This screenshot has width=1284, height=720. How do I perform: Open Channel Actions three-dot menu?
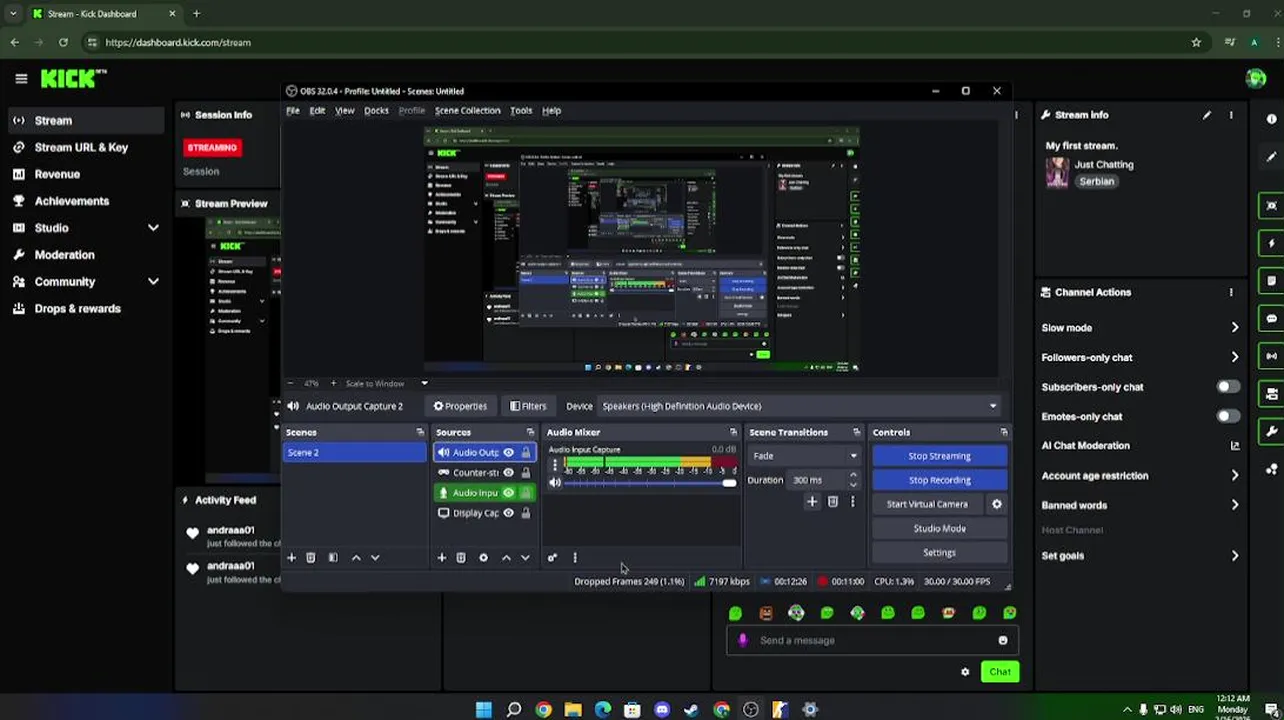point(1231,292)
